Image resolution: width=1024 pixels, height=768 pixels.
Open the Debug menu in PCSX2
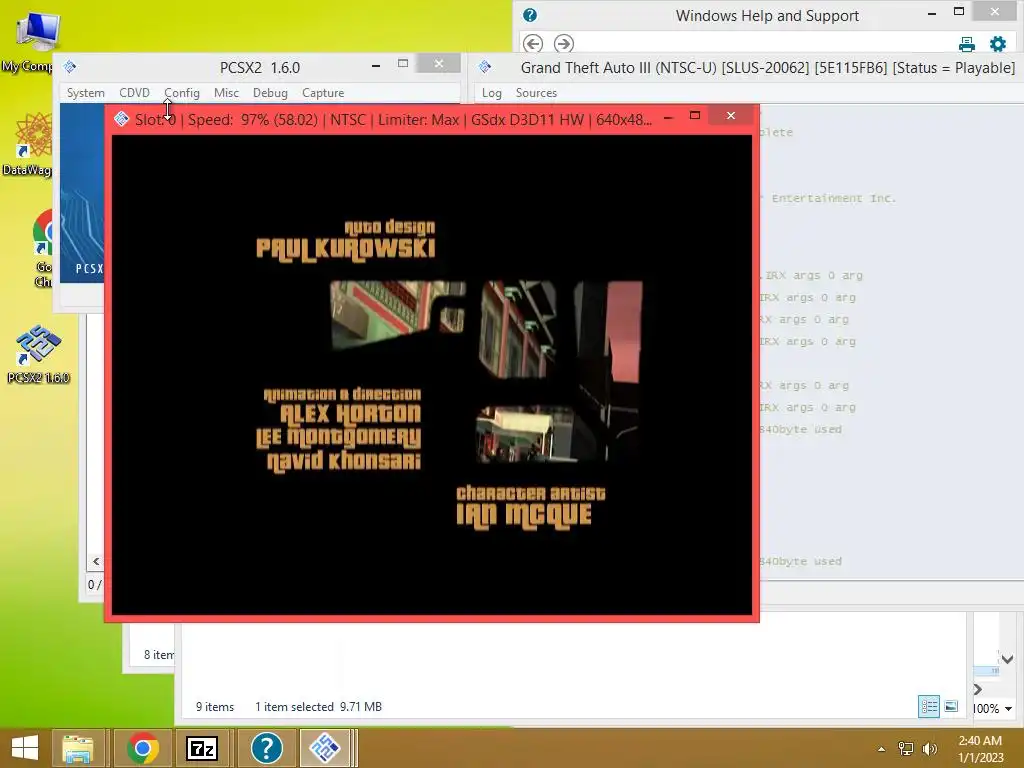click(x=270, y=93)
